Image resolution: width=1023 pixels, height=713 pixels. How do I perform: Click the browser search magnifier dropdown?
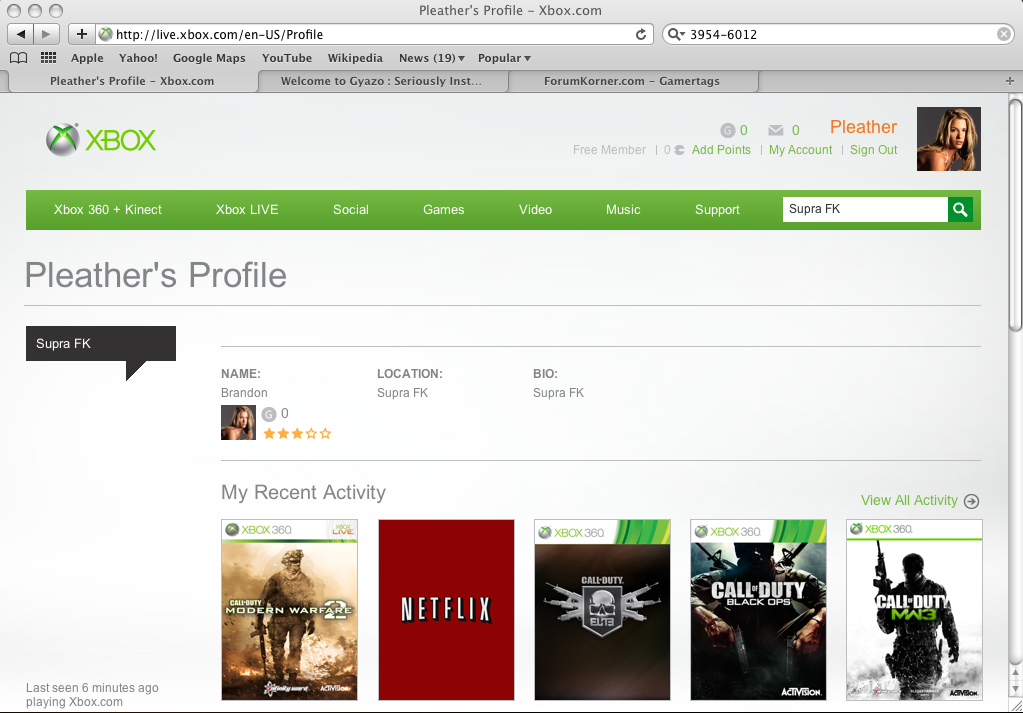676,35
